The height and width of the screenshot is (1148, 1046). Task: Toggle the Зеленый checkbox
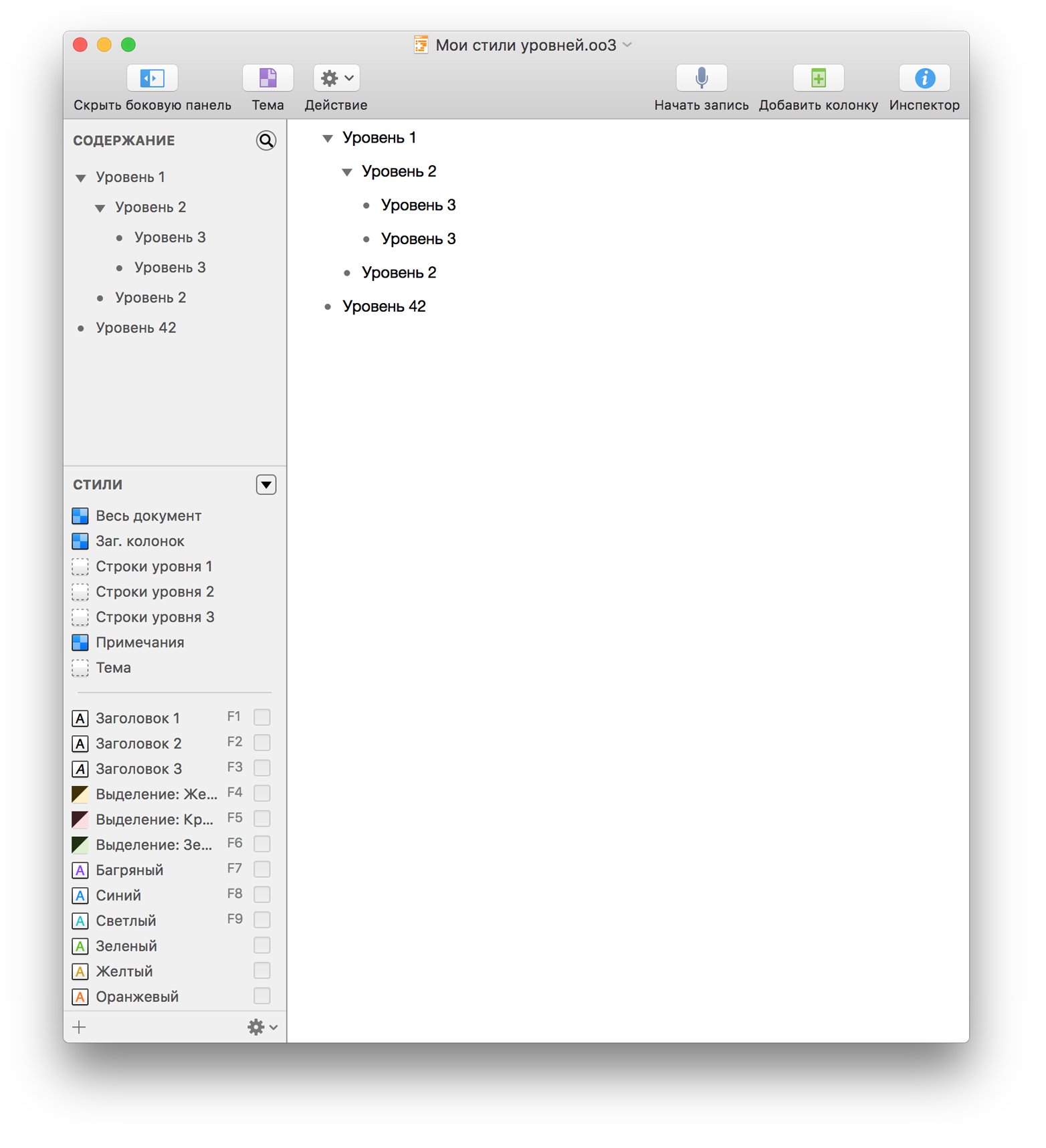pos(262,945)
